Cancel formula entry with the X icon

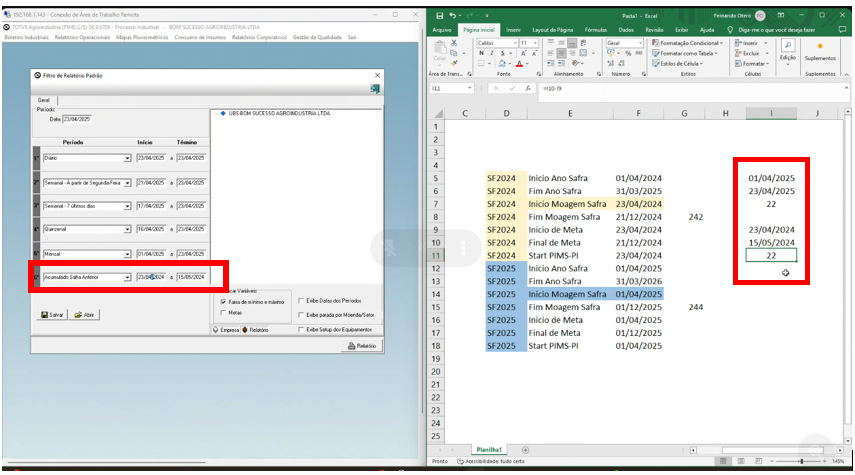[x=496, y=88]
